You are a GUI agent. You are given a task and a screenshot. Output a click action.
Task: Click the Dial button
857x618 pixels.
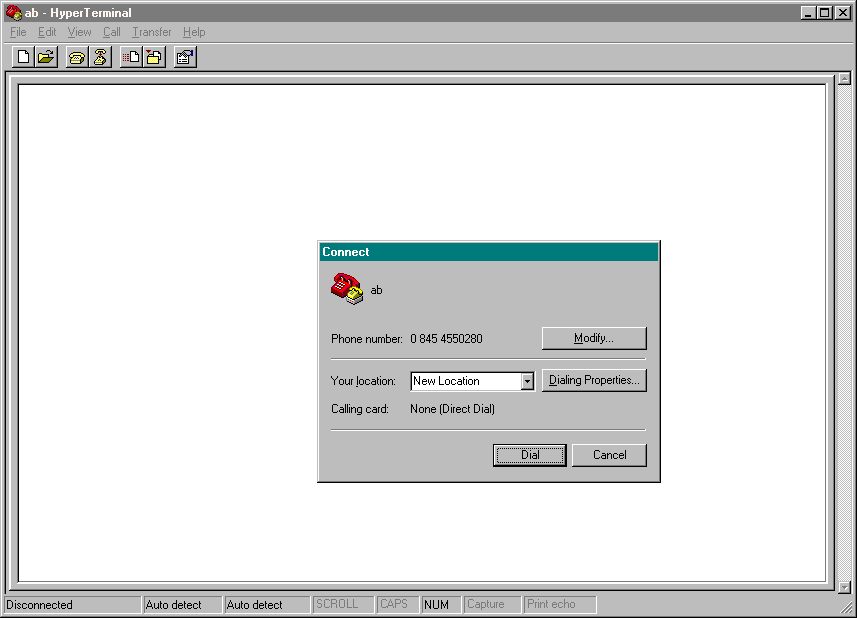pyautogui.click(x=530, y=455)
